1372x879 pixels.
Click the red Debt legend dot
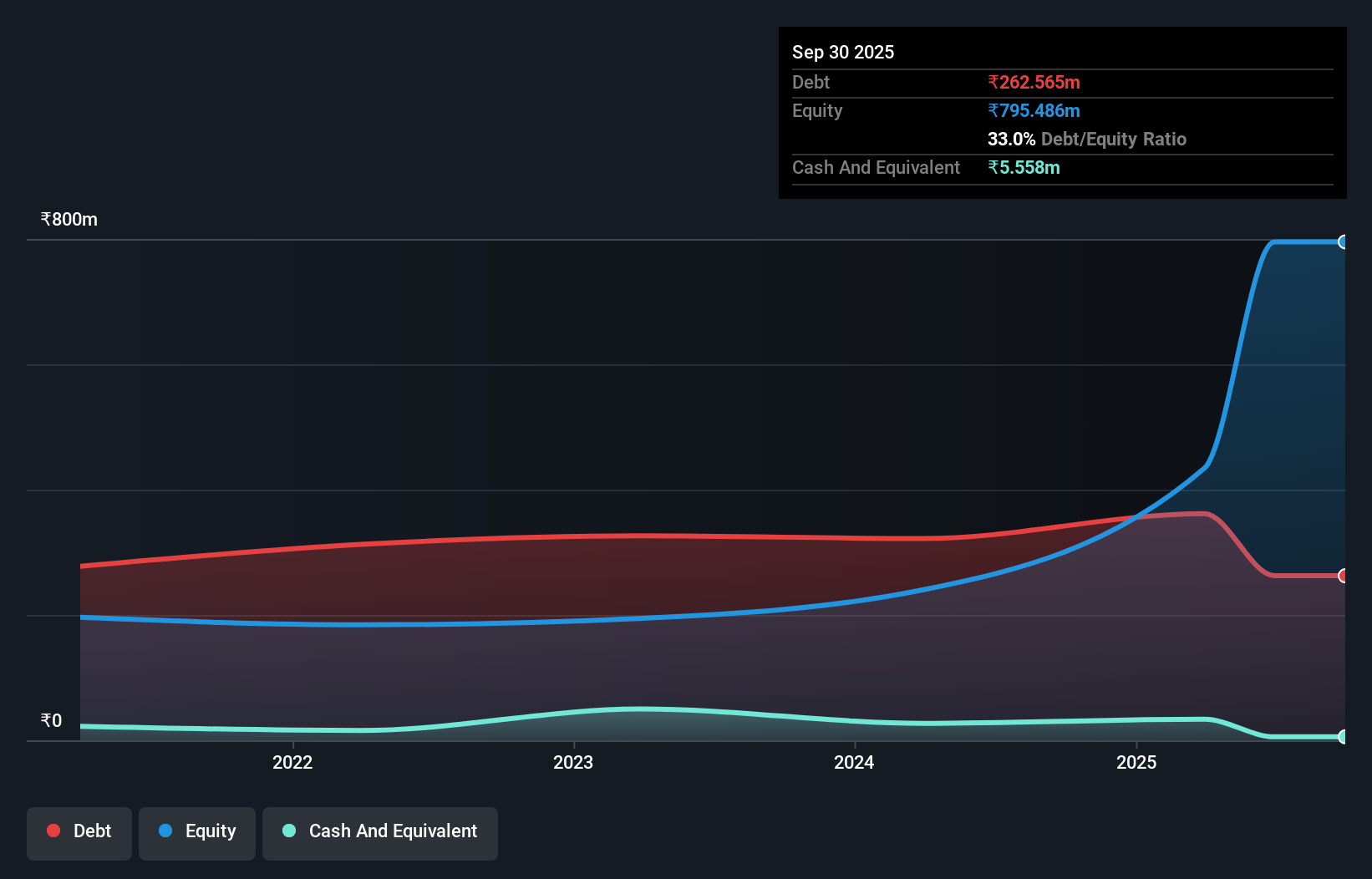click(x=53, y=831)
